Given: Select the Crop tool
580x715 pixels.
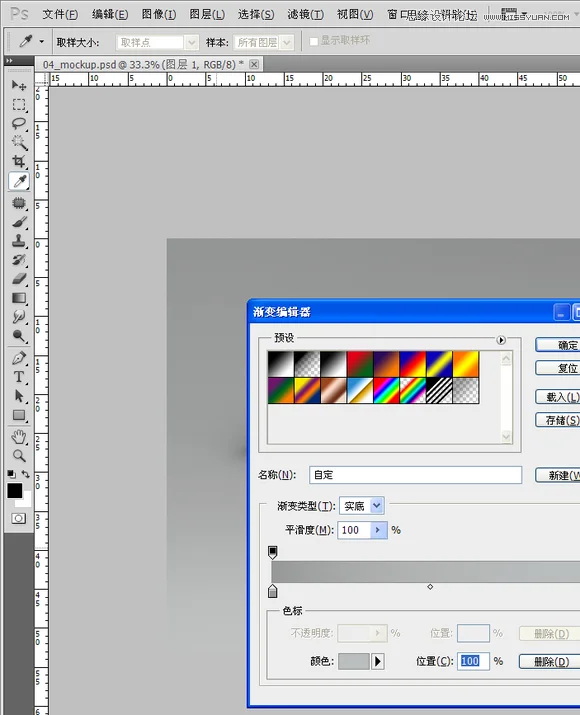Looking at the screenshot, I should [19, 161].
